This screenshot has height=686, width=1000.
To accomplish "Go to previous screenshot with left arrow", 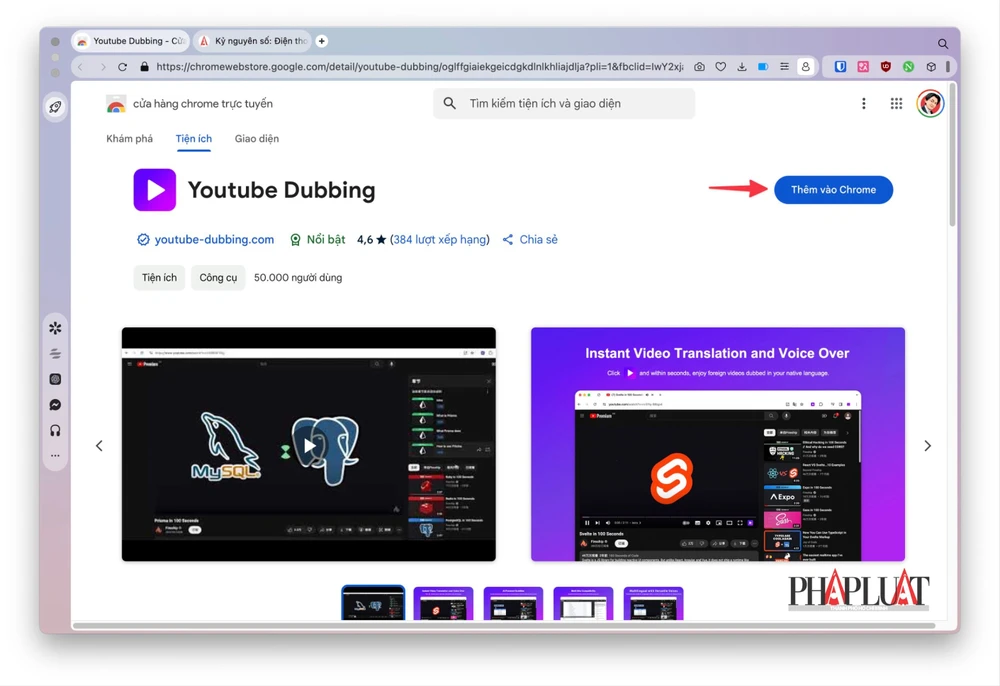I will click(99, 446).
